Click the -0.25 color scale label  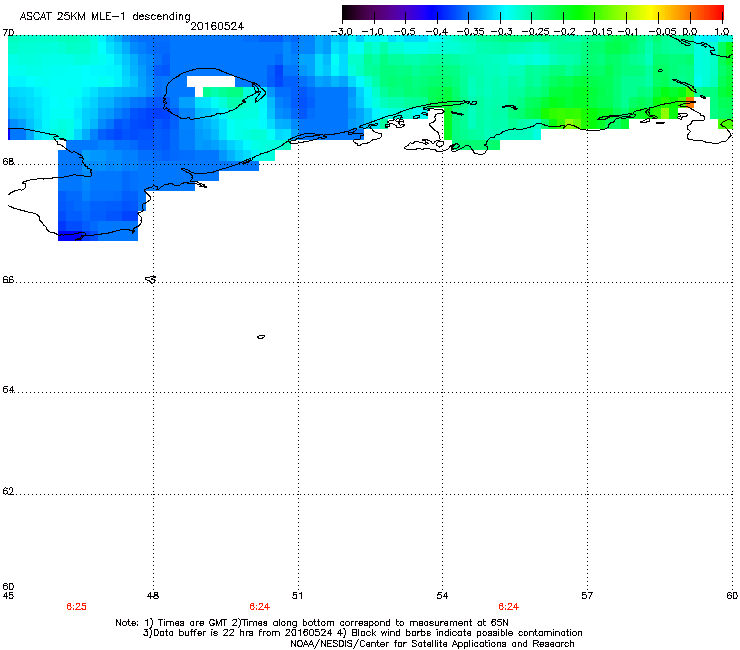pyautogui.click(x=535, y=32)
